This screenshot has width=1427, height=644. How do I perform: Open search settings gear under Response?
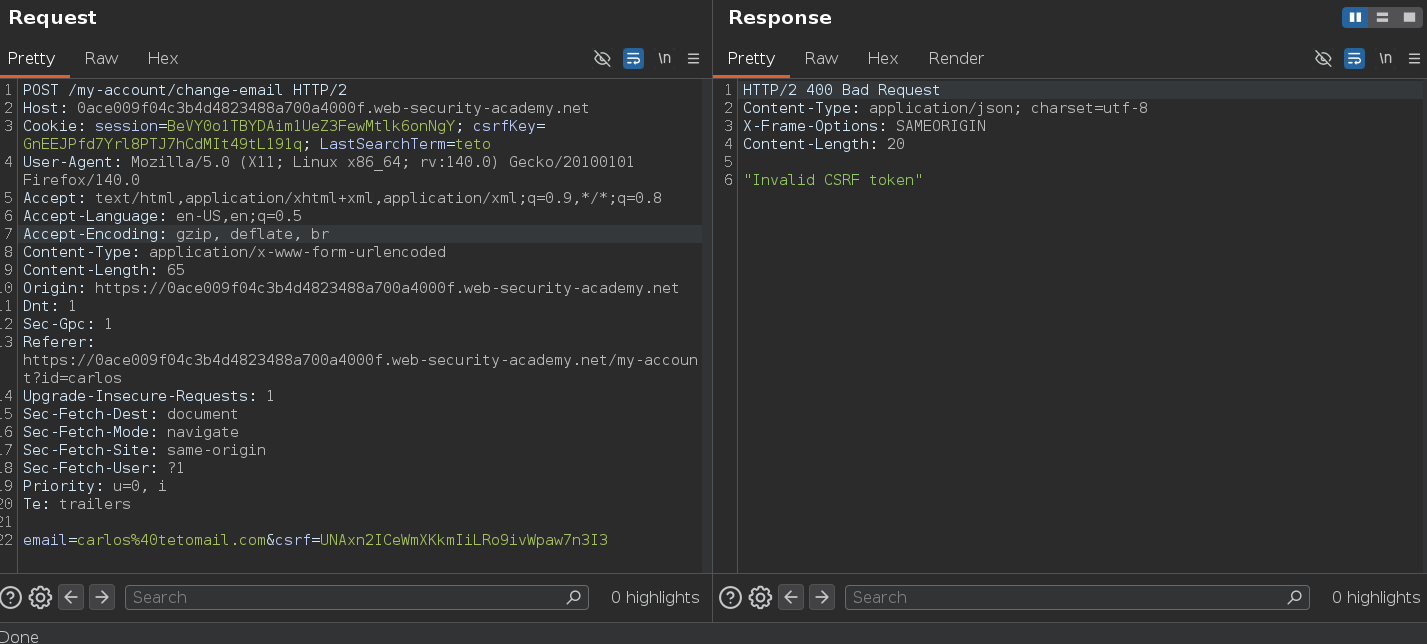[760, 598]
